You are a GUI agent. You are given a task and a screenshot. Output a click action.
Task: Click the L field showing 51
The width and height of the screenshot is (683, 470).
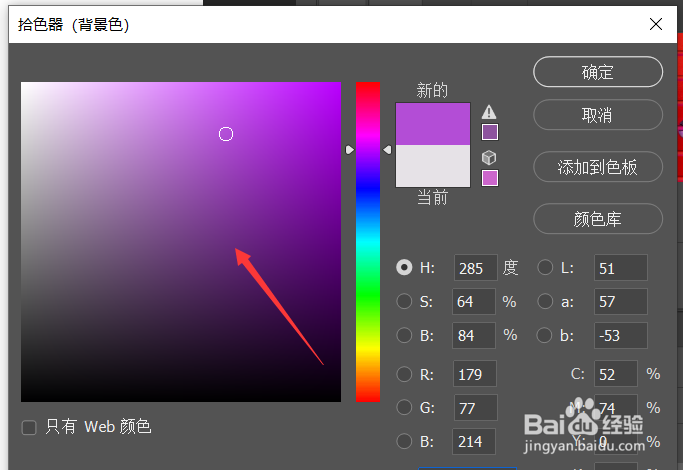[621, 267]
